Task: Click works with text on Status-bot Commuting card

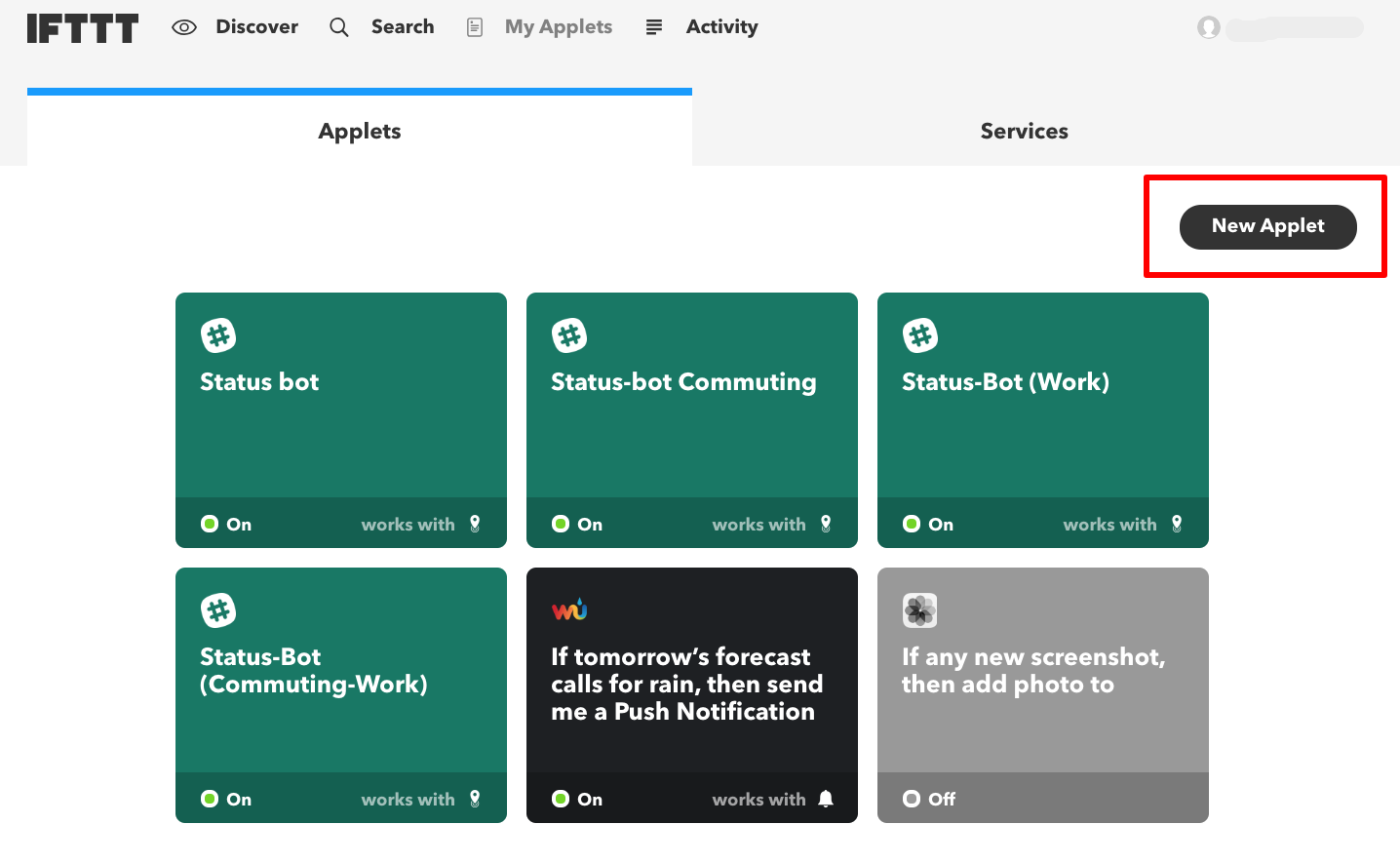Action: coord(759,525)
